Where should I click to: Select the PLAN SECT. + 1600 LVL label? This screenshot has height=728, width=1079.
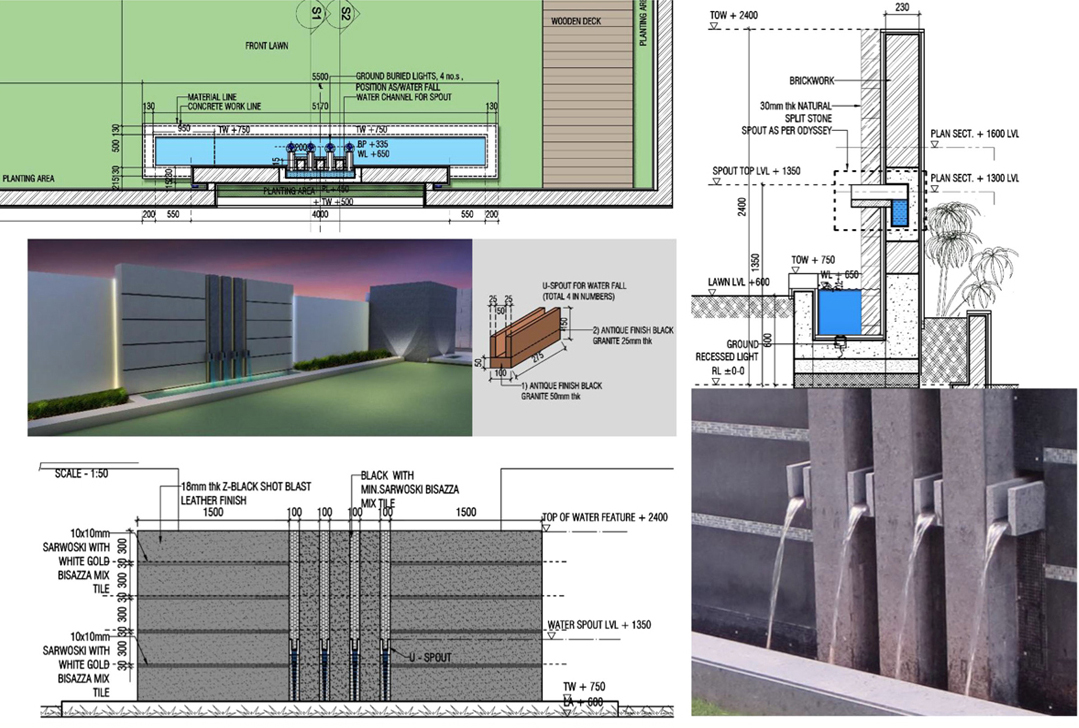pyautogui.click(x=974, y=133)
